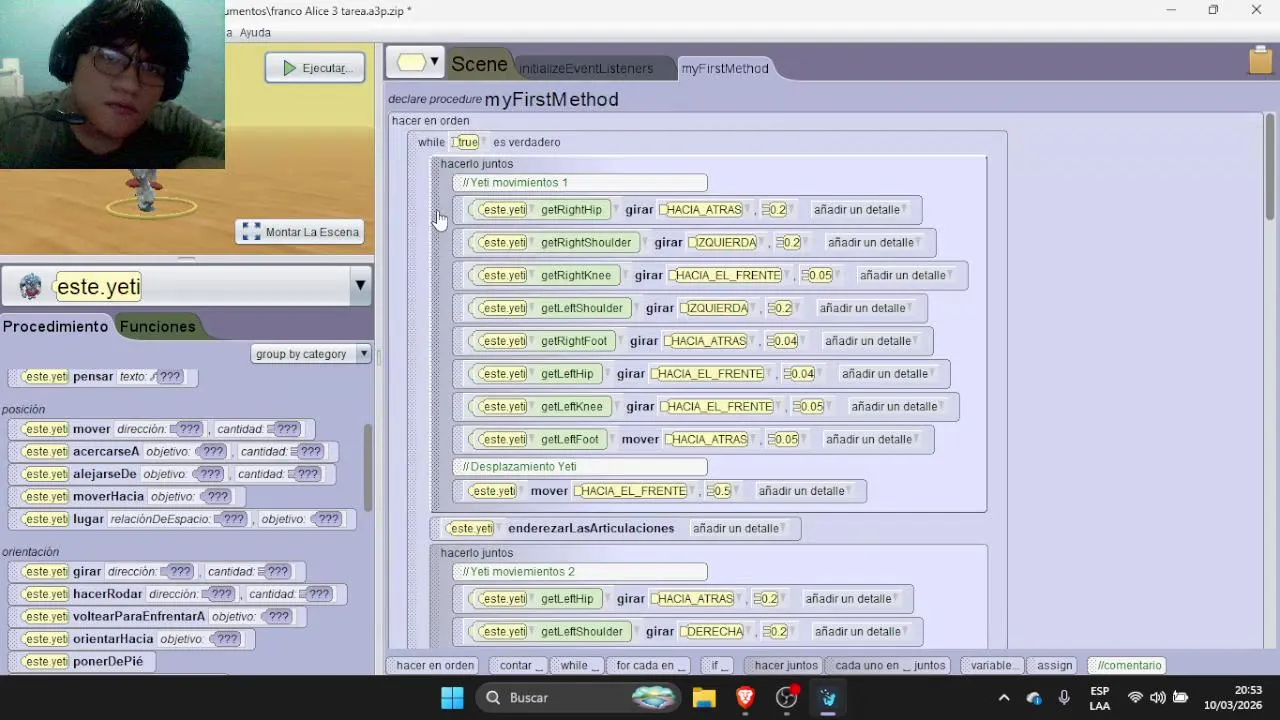Open the clipboard icon at top right
Viewport: 1280px width, 720px height.
pos(1260,61)
